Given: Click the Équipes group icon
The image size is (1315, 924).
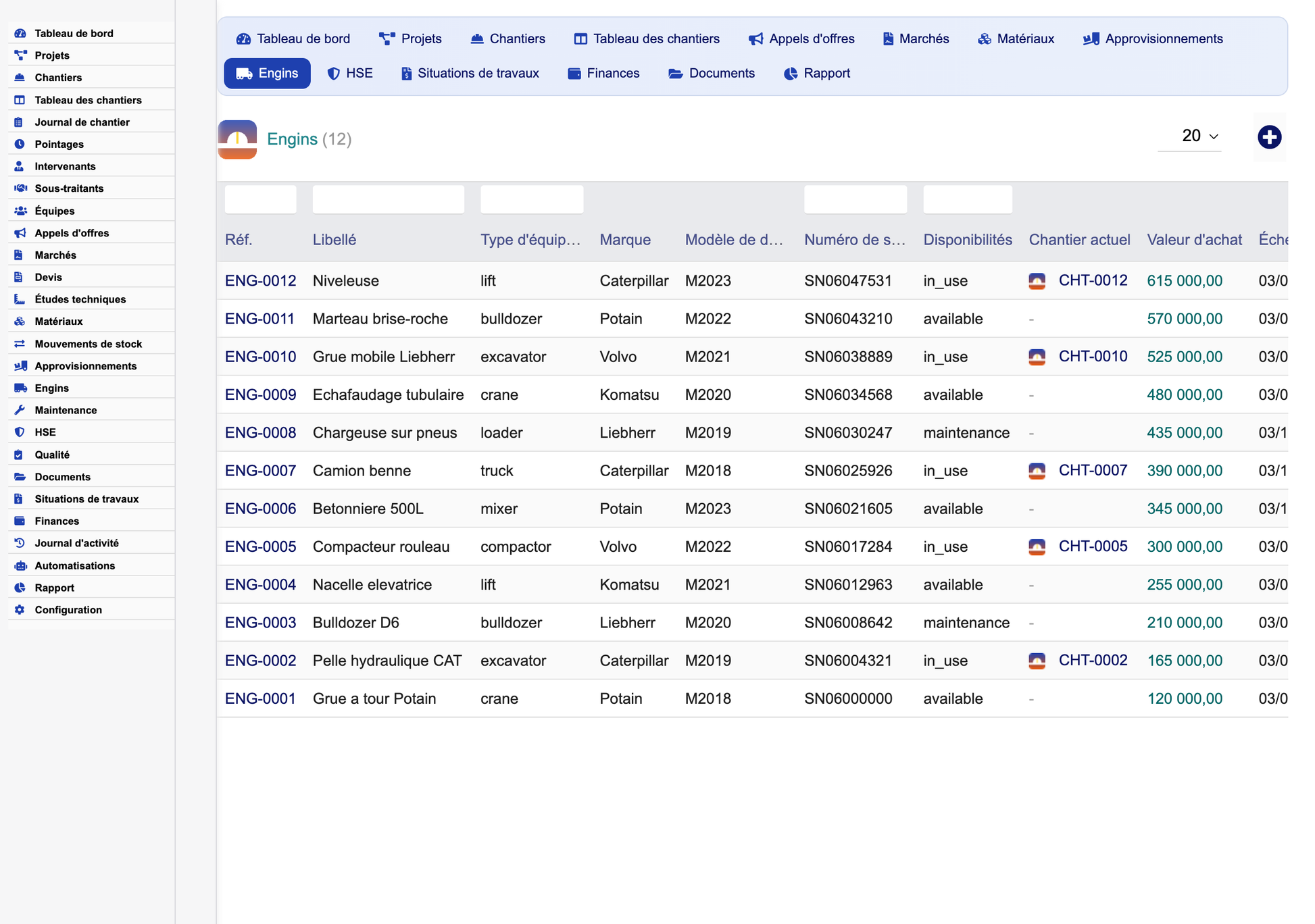Looking at the screenshot, I should click(x=20, y=211).
